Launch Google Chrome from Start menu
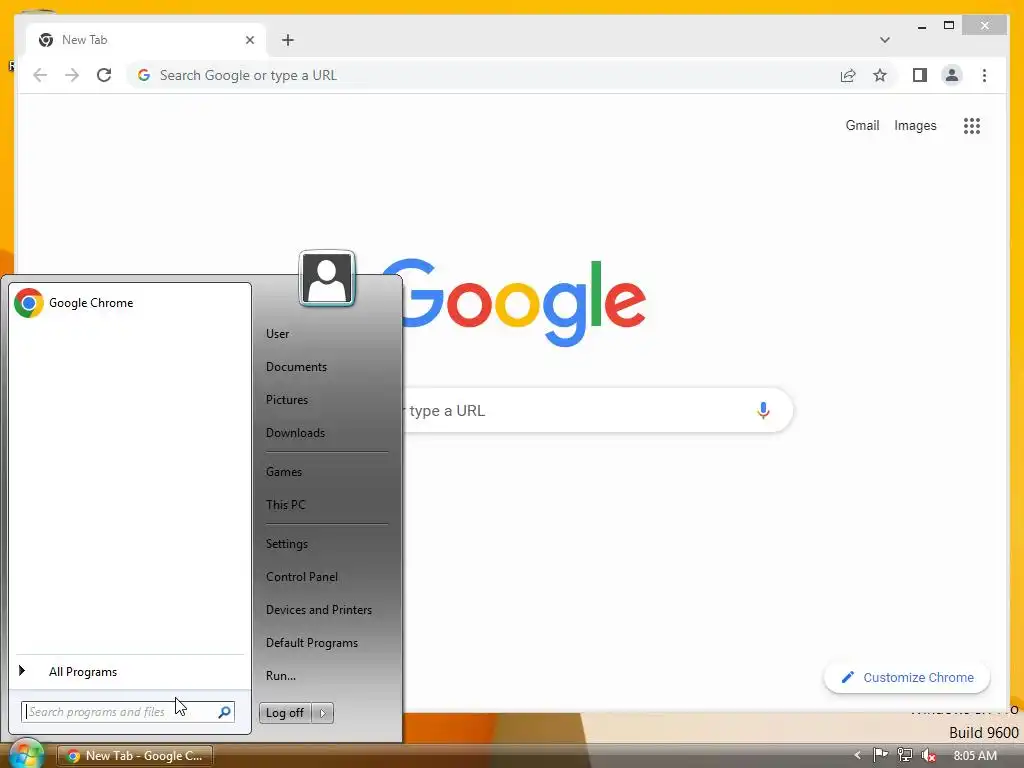 (131, 302)
